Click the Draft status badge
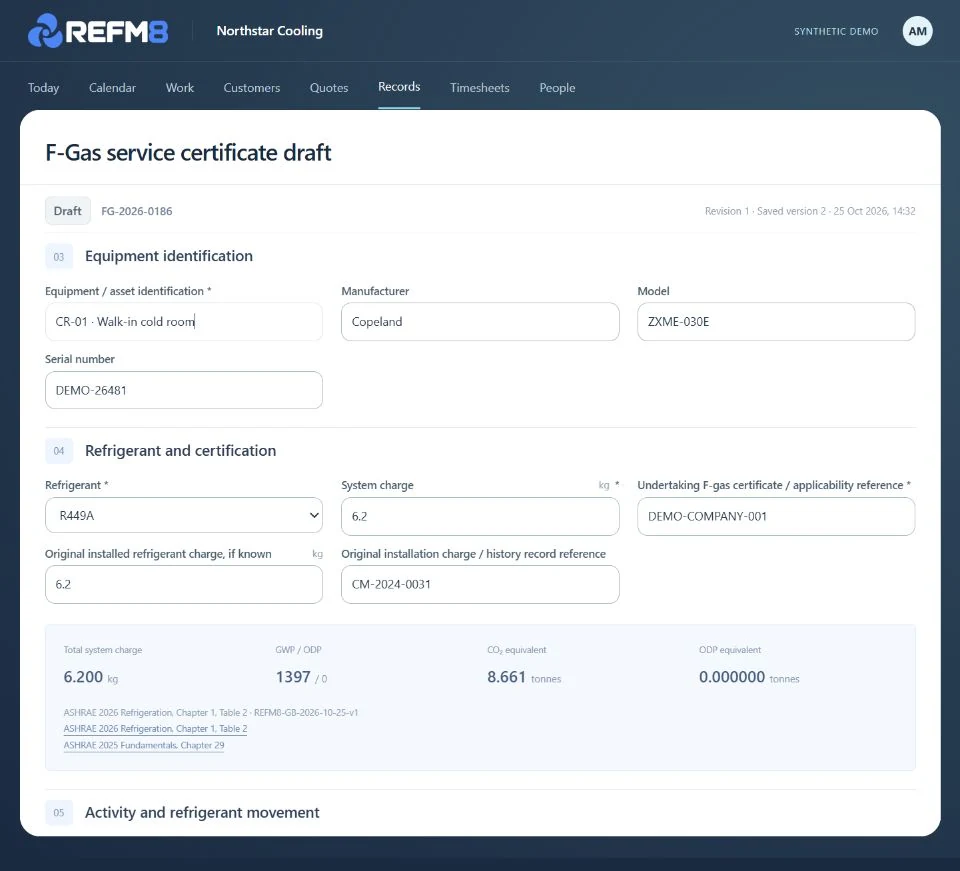This screenshot has width=960, height=871. [67, 211]
